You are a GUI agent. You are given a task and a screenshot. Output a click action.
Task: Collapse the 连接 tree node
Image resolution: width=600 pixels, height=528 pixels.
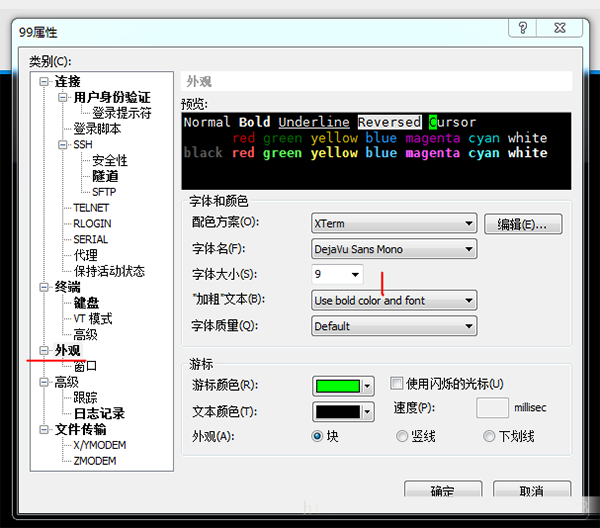(44, 82)
